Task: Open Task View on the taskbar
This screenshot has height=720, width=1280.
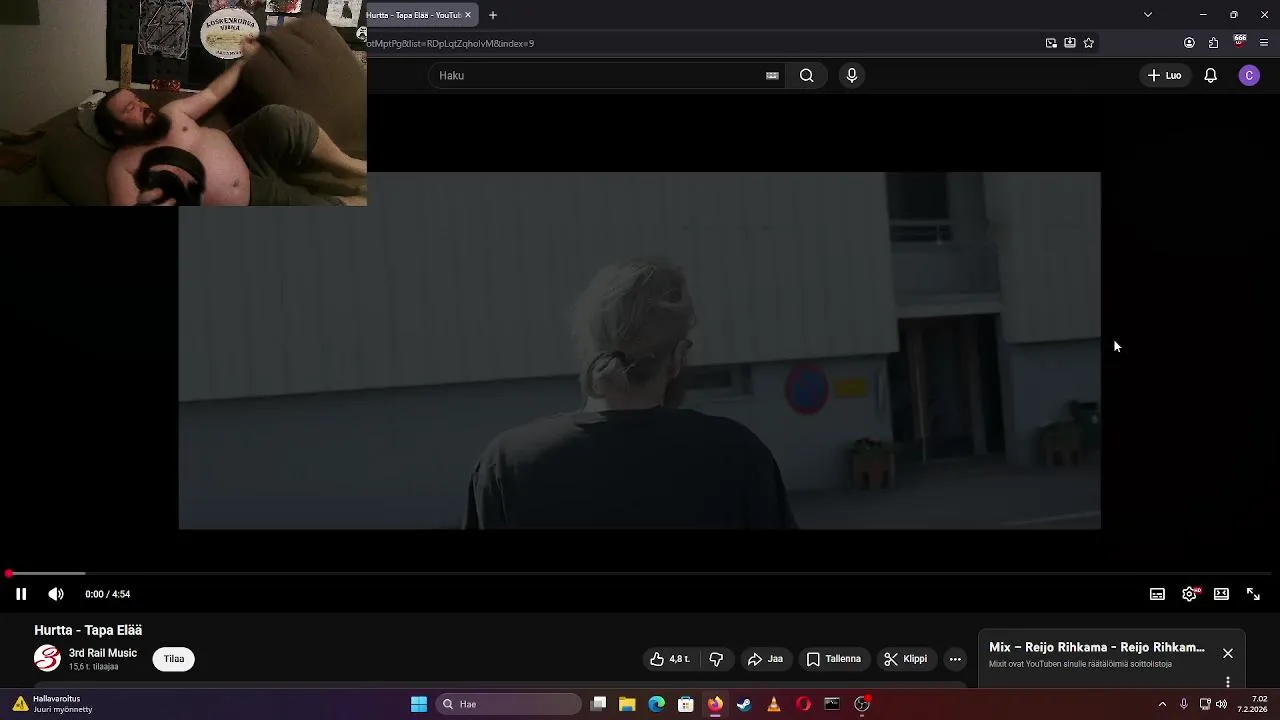Action: tap(598, 704)
